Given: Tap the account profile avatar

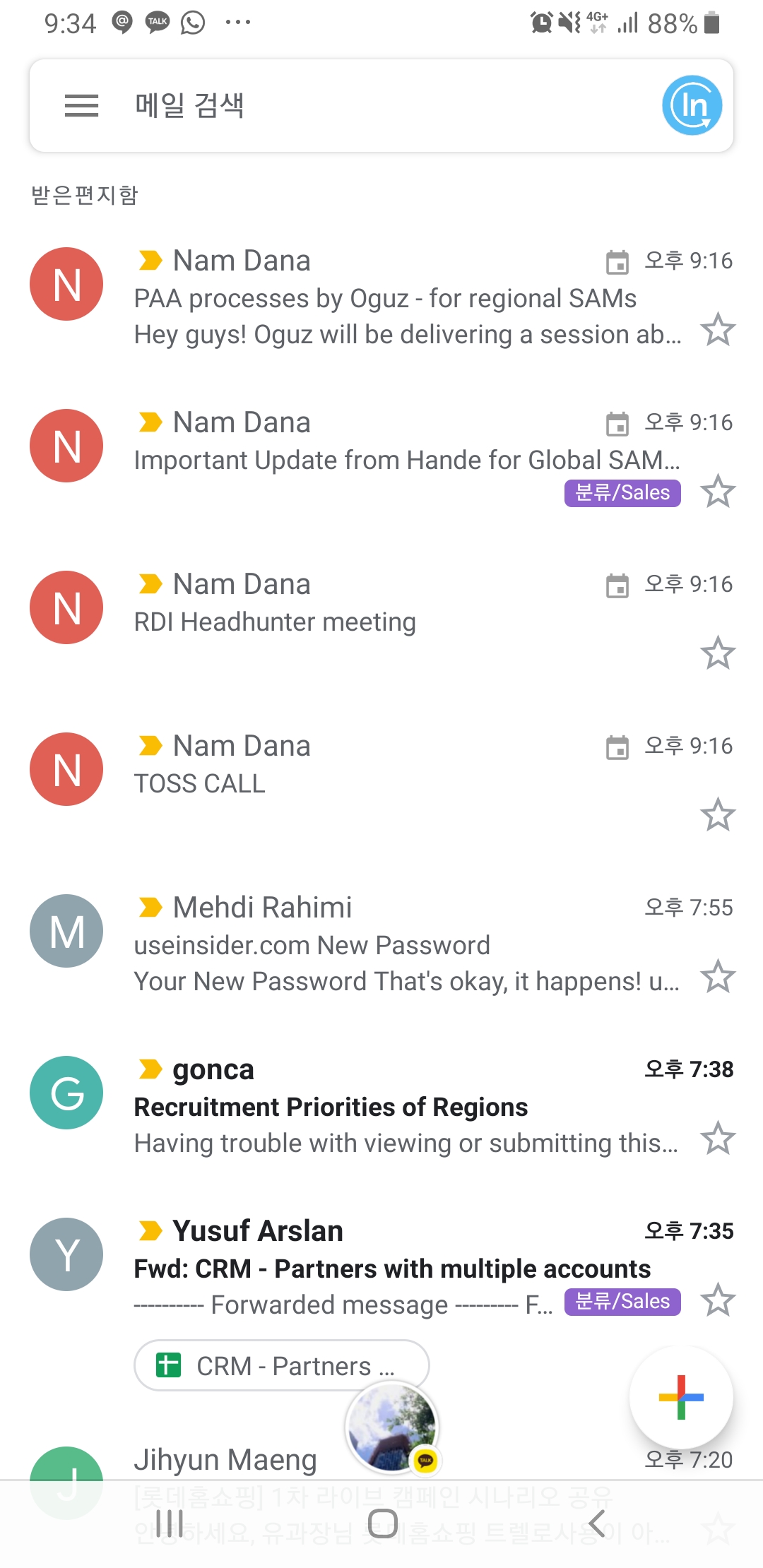Looking at the screenshot, I should [x=692, y=106].
